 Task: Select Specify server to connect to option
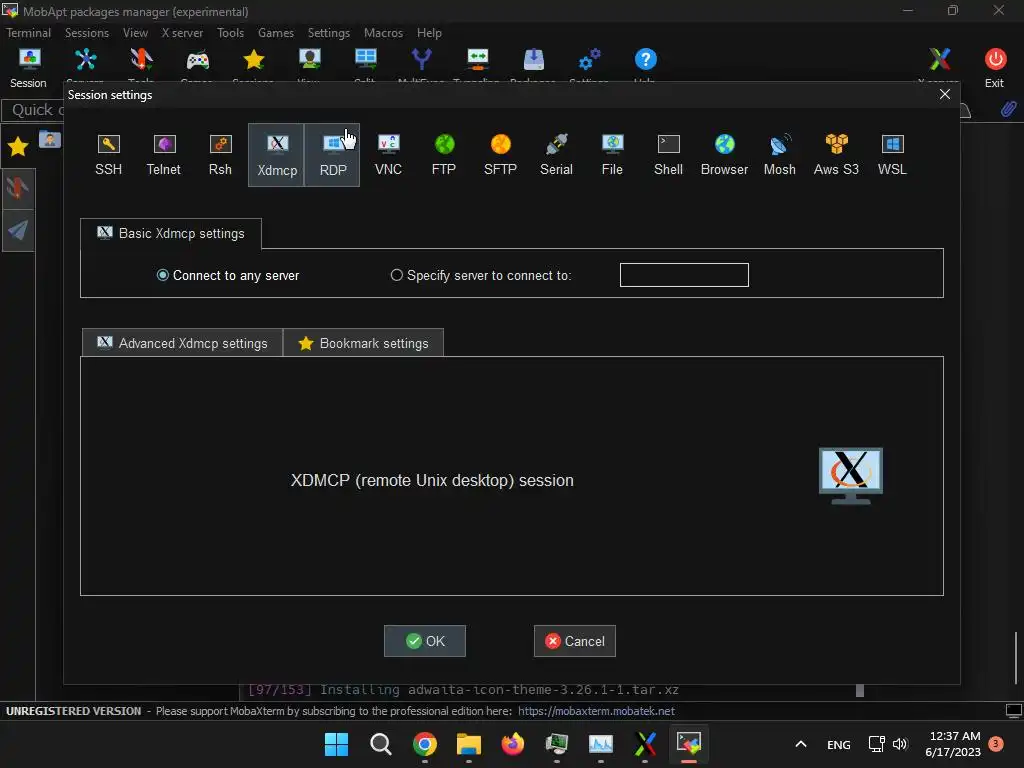(481, 276)
